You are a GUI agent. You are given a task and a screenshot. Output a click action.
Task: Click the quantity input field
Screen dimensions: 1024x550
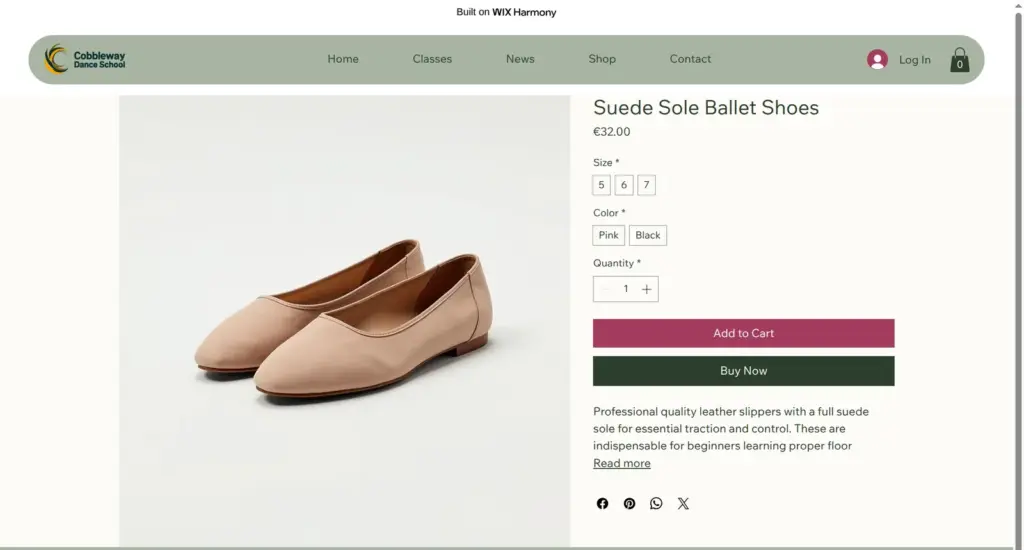tap(626, 289)
